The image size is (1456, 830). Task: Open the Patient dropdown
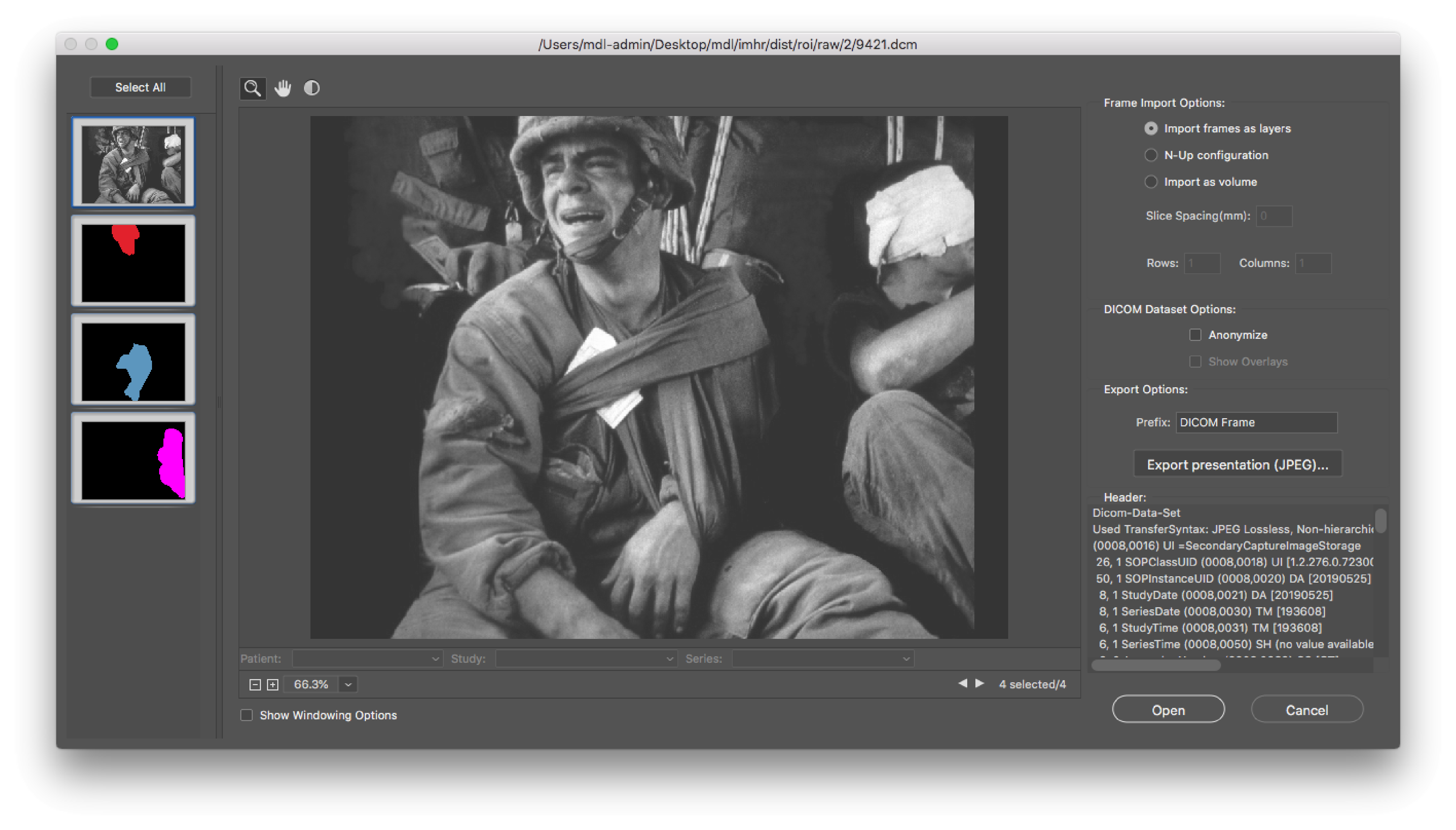point(368,659)
